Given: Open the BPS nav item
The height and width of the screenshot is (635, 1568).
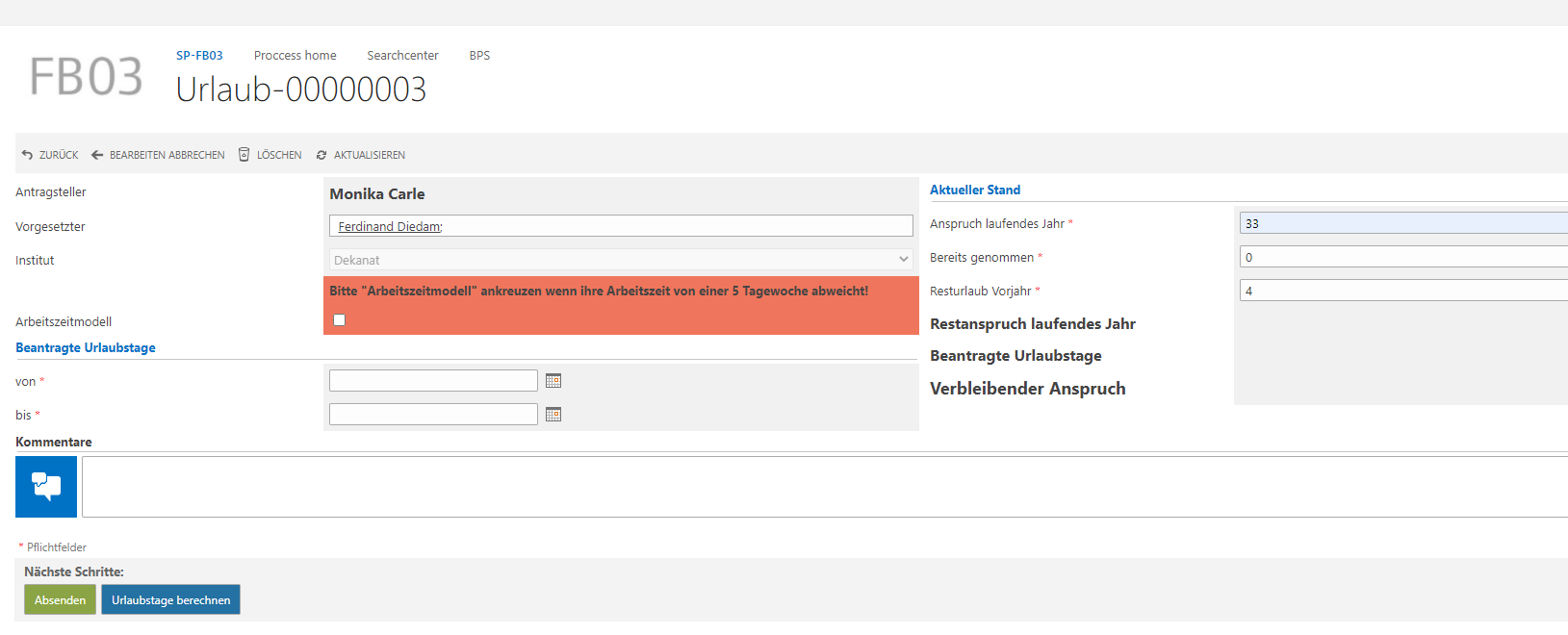Looking at the screenshot, I should click(x=479, y=56).
